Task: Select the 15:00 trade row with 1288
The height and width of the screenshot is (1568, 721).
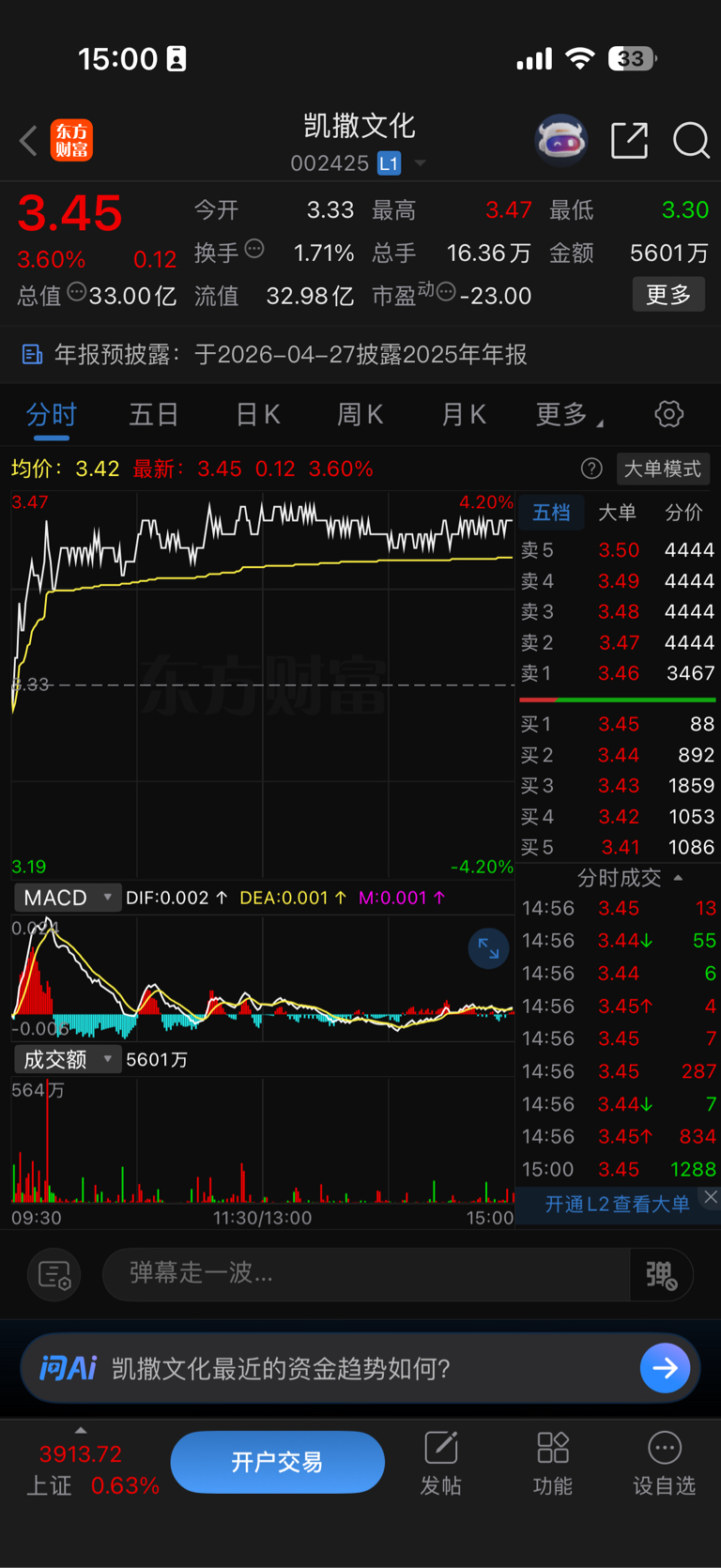Action: 619,1169
